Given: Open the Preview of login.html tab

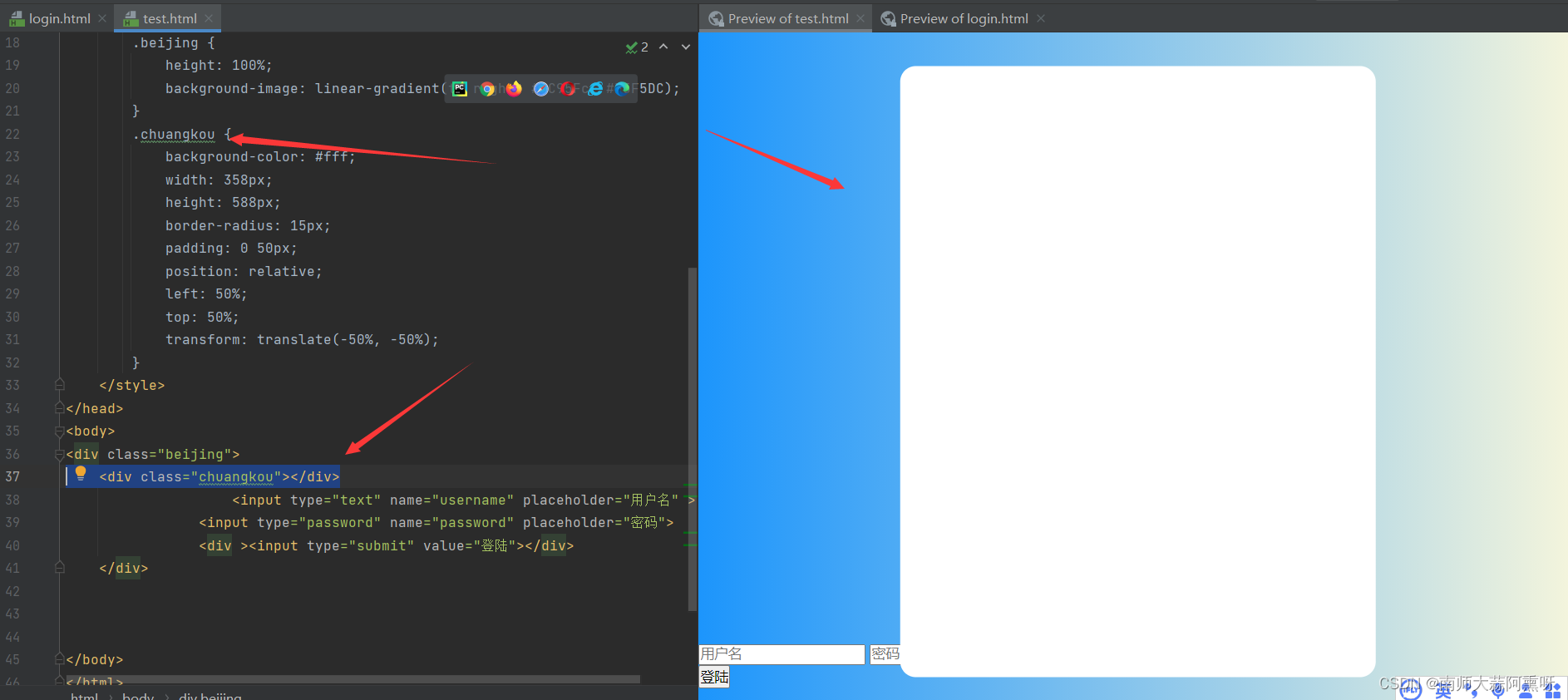Looking at the screenshot, I should [x=963, y=18].
